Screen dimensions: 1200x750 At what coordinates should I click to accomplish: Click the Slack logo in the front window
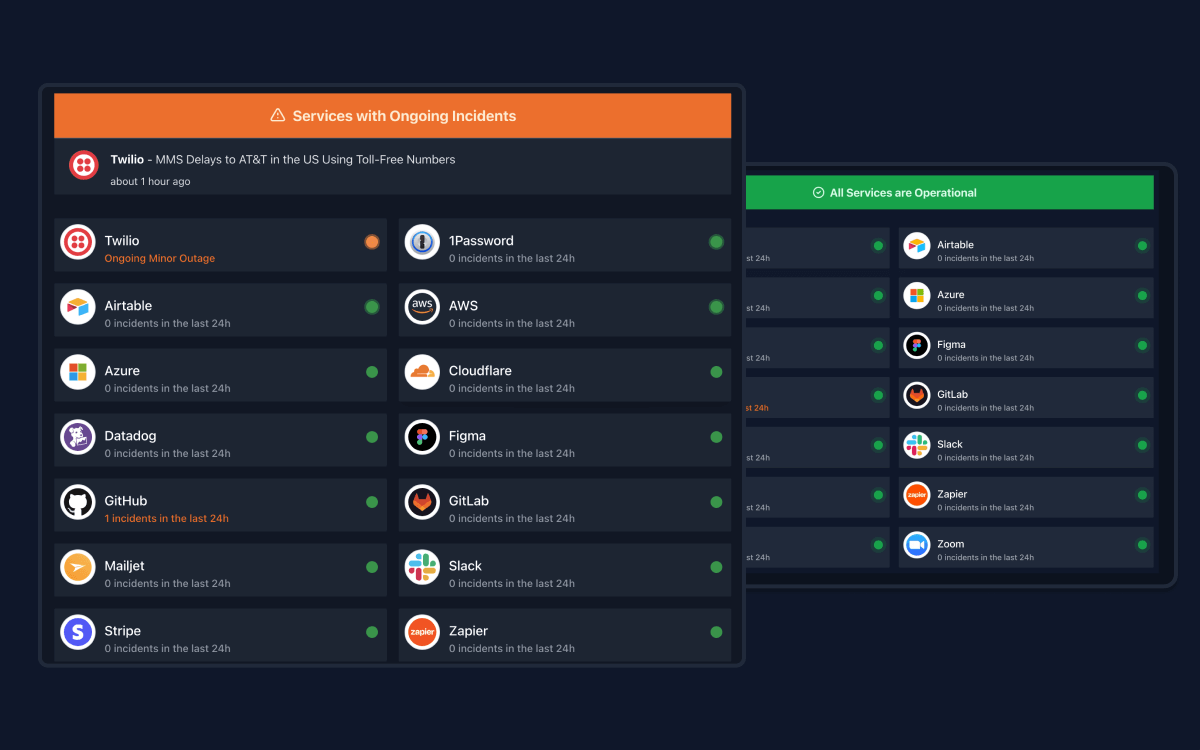click(x=422, y=567)
